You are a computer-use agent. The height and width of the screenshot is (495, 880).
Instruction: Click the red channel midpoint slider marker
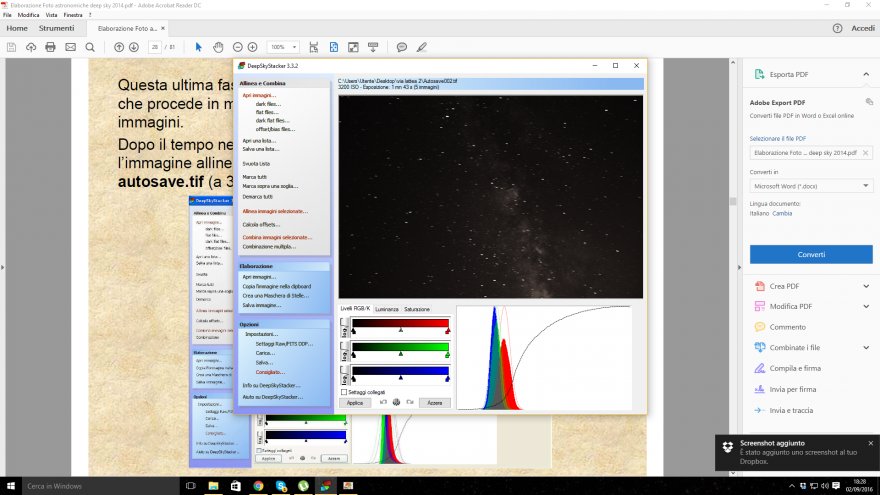[401, 330]
